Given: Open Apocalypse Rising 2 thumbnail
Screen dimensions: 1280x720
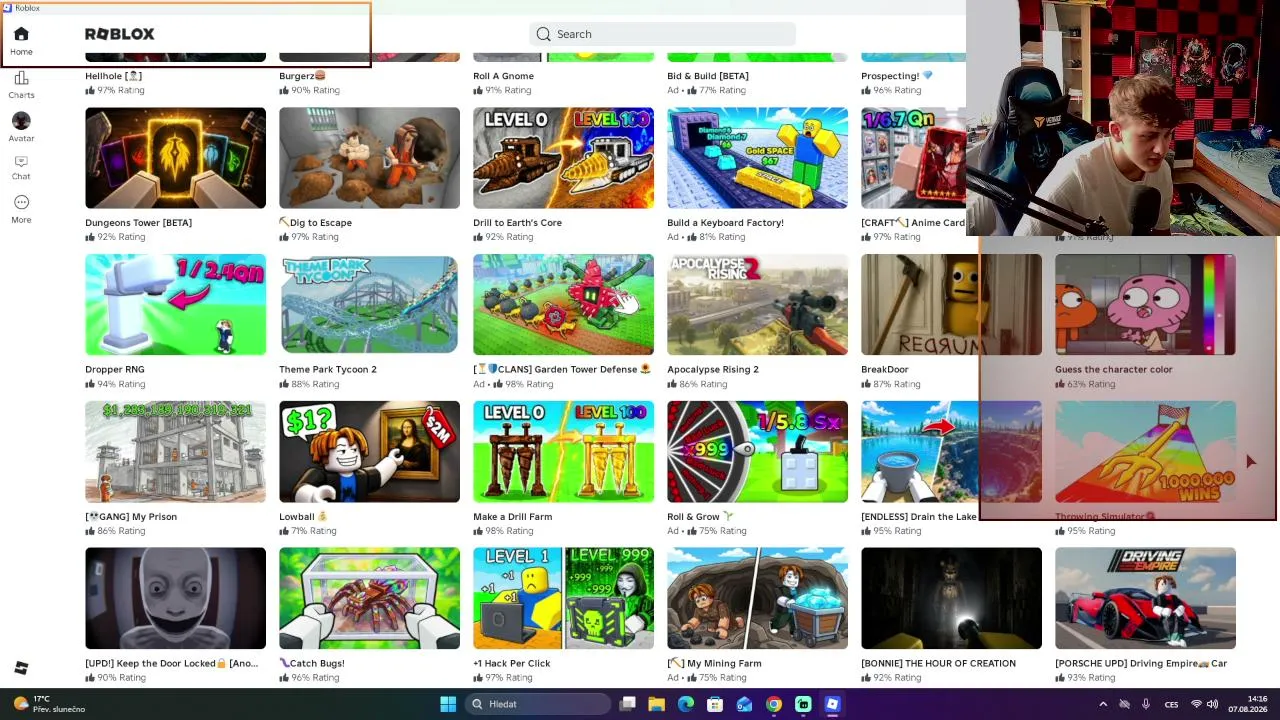Looking at the screenshot, I should coord(757,305).
